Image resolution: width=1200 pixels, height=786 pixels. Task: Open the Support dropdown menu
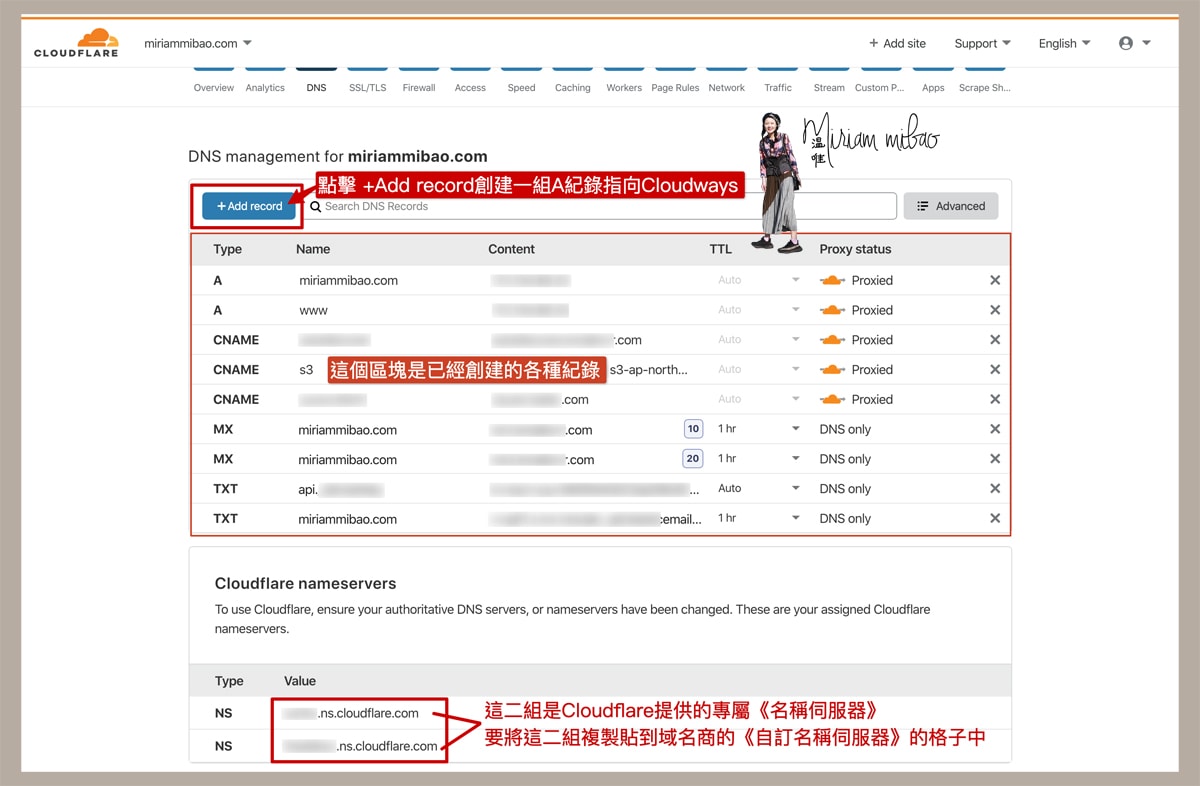[x=982, y=43]
